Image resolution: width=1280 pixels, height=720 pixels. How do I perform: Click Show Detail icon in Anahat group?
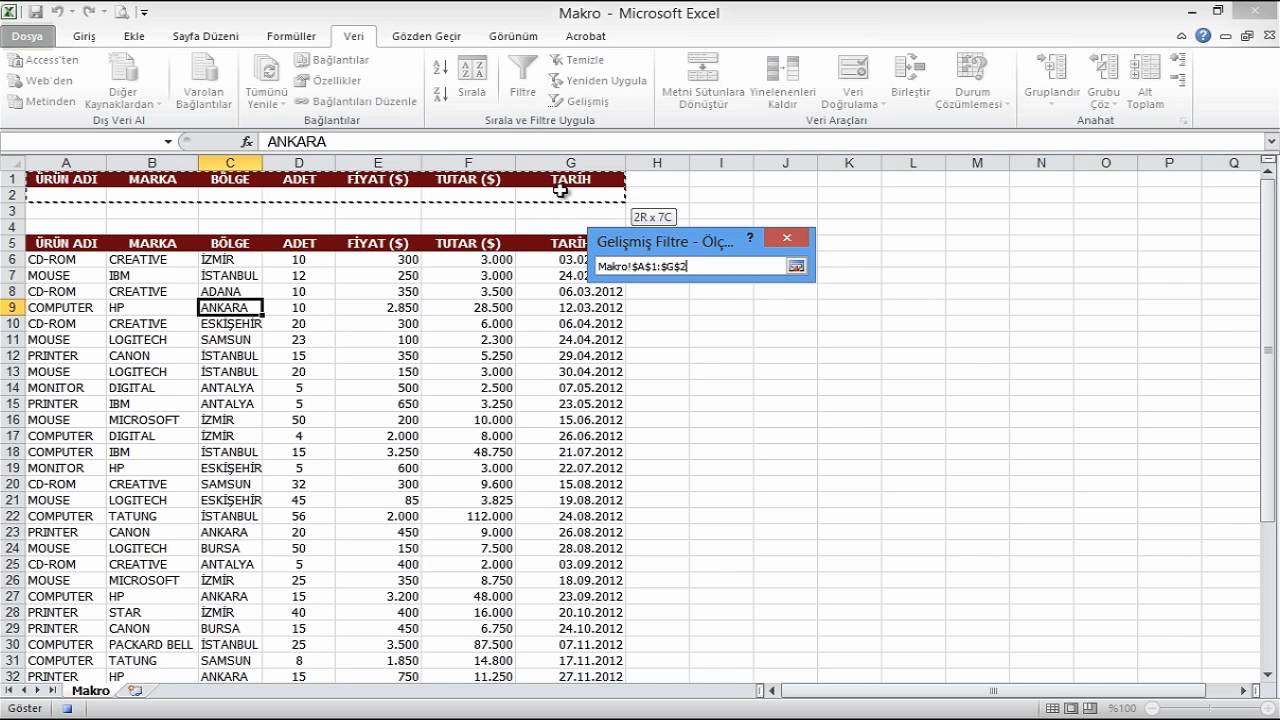coord(1178,60)
